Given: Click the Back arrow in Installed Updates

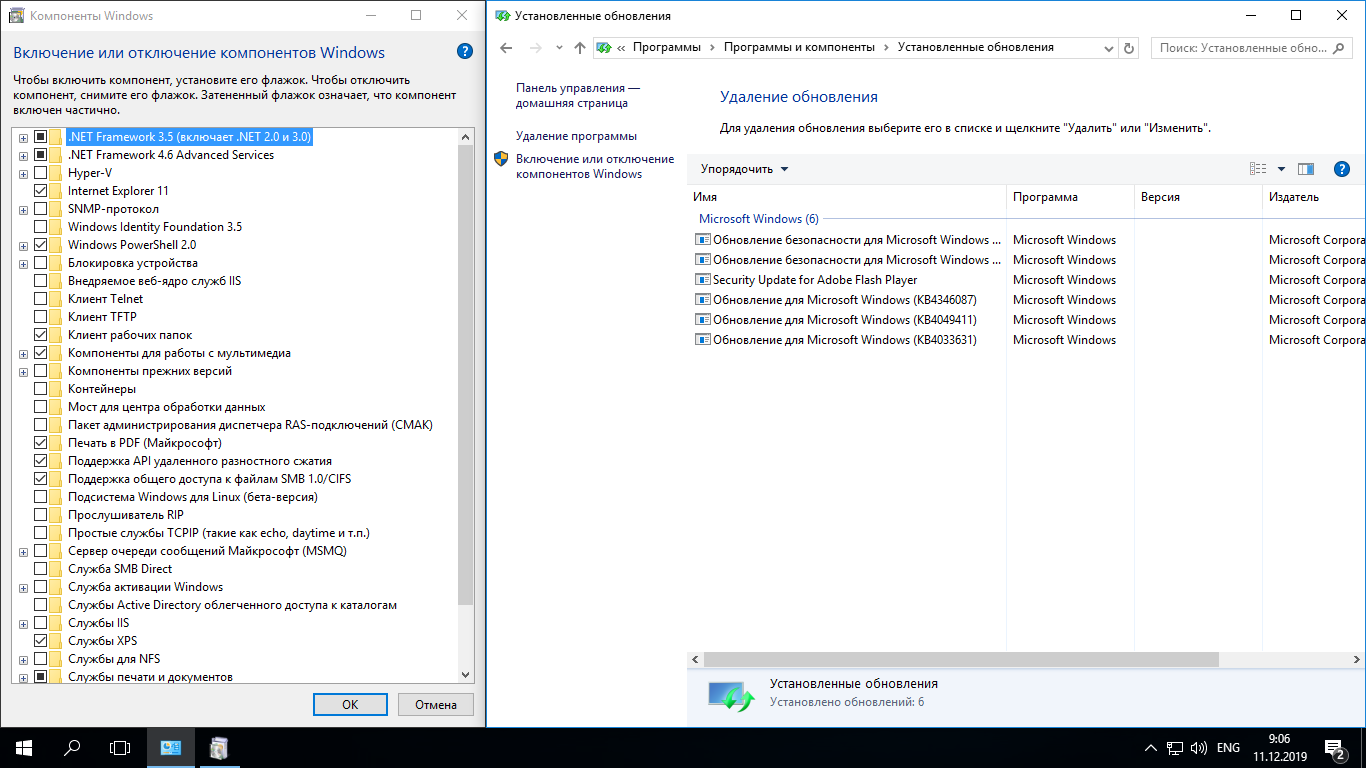Looking at the screenshot, I should tap(506, 48).
